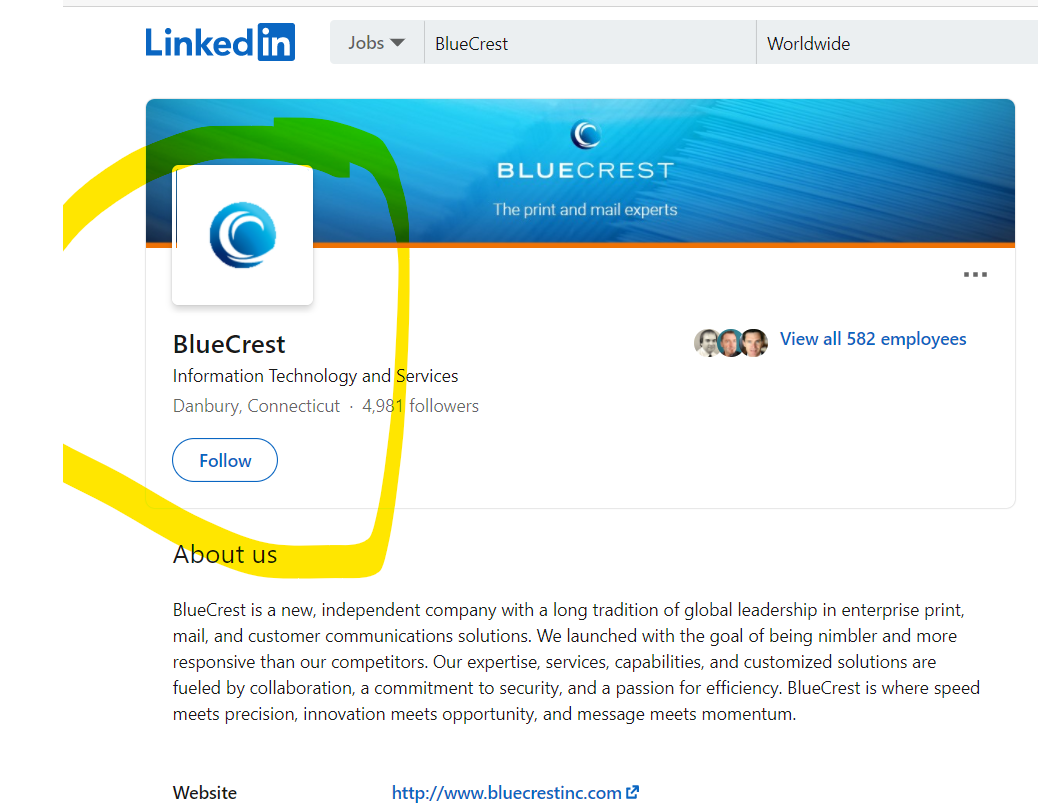This screenshot has height=804, width=1038.
Task: Click the Information Technology and Services text
Action: point(315,376)
